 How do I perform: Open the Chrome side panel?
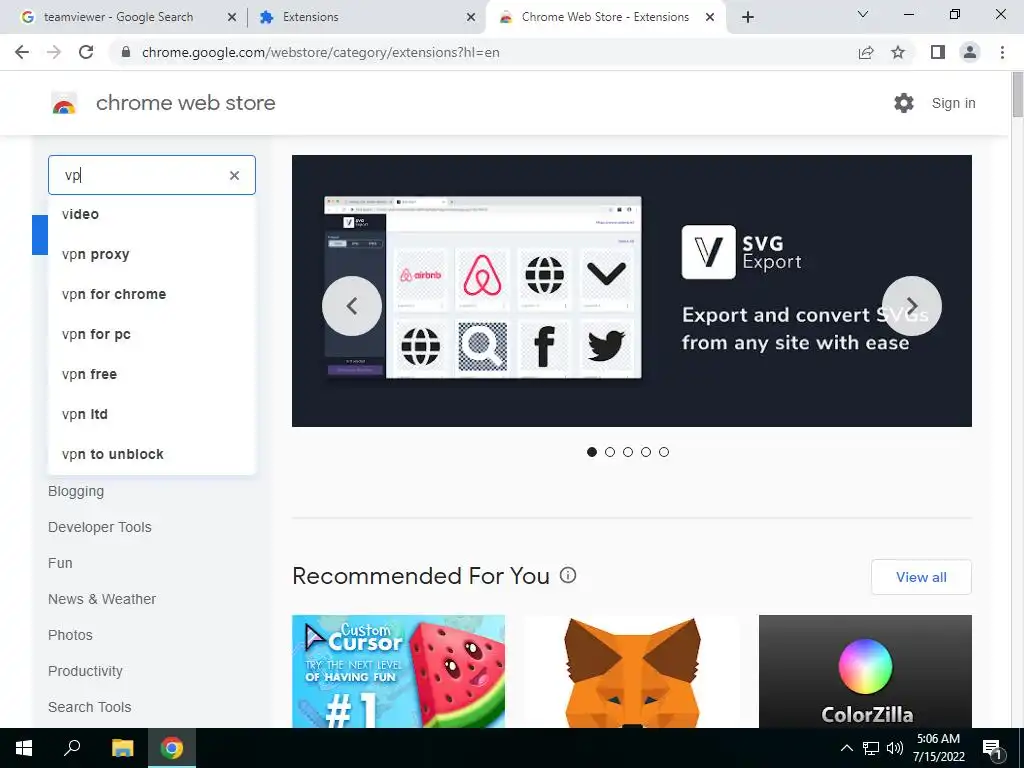(938, 52)
